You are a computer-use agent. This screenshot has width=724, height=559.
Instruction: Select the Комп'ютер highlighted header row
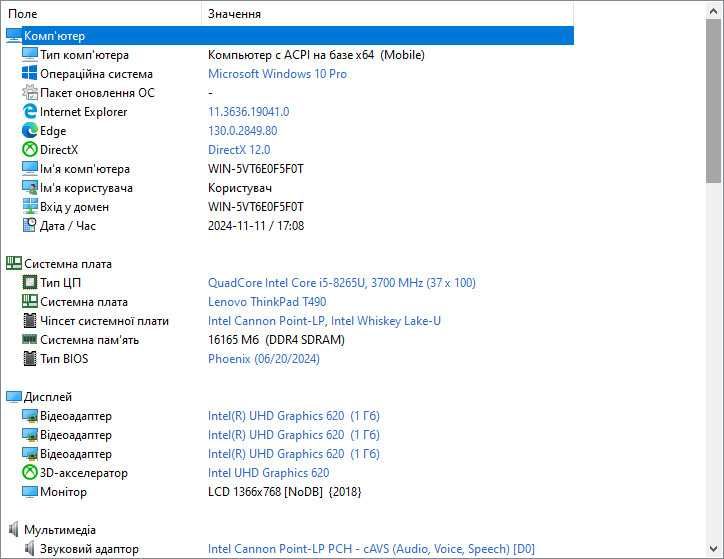[x=298, y=36]
